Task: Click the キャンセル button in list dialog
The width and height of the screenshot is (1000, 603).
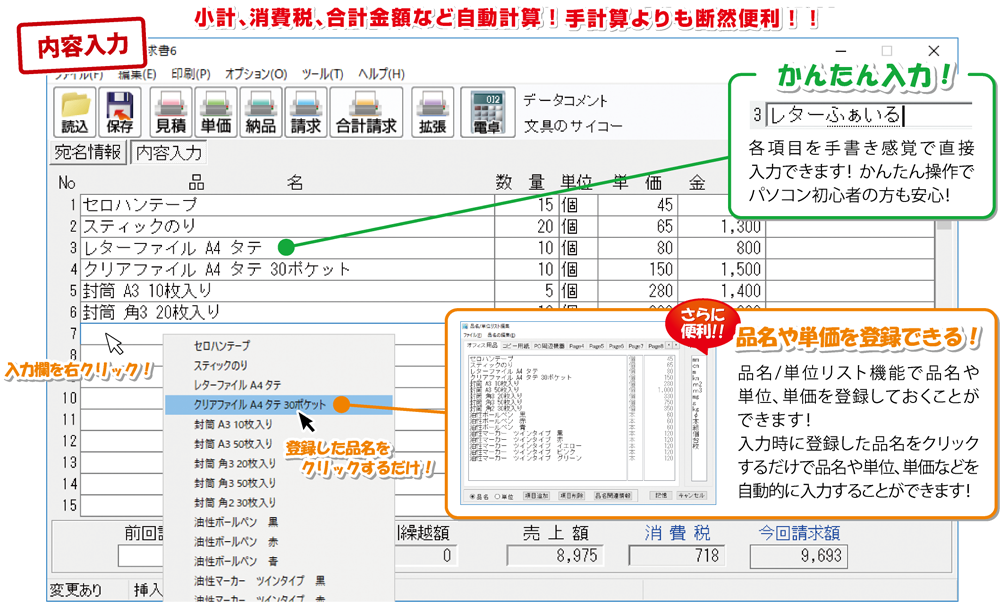Action: click(691, 495)
